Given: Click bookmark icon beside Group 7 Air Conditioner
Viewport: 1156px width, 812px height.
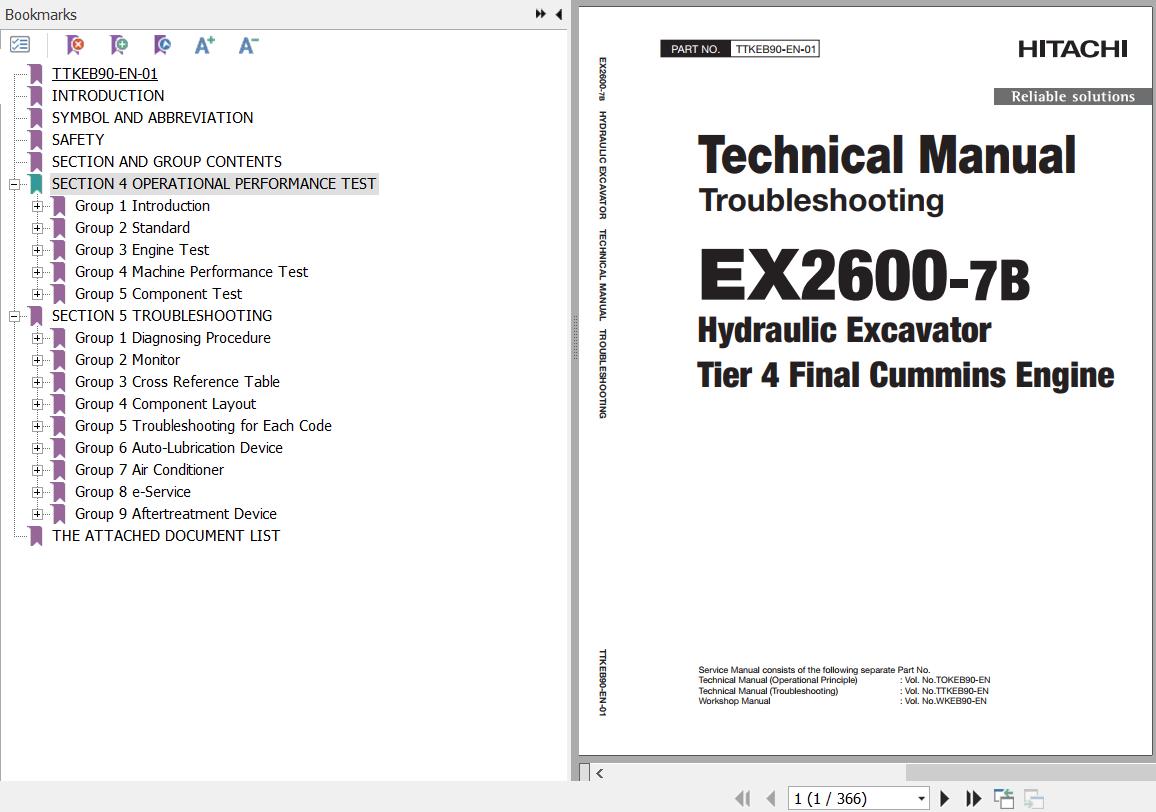Looking at the screenshot, I should [59, 470].
